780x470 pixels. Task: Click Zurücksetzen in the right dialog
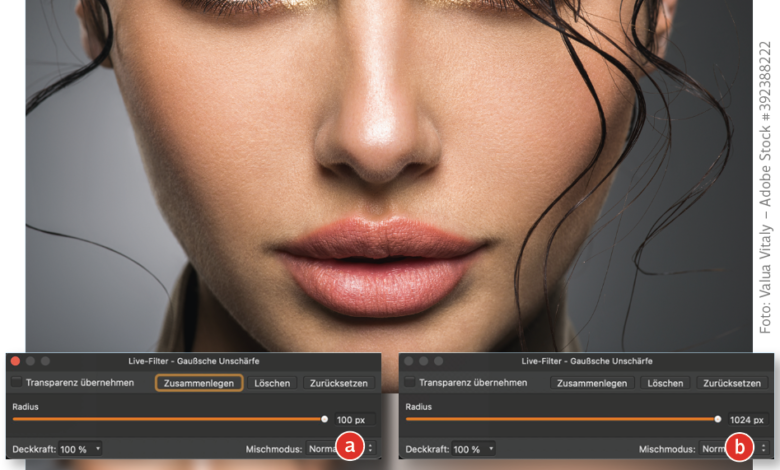click(x=732, y=383)
